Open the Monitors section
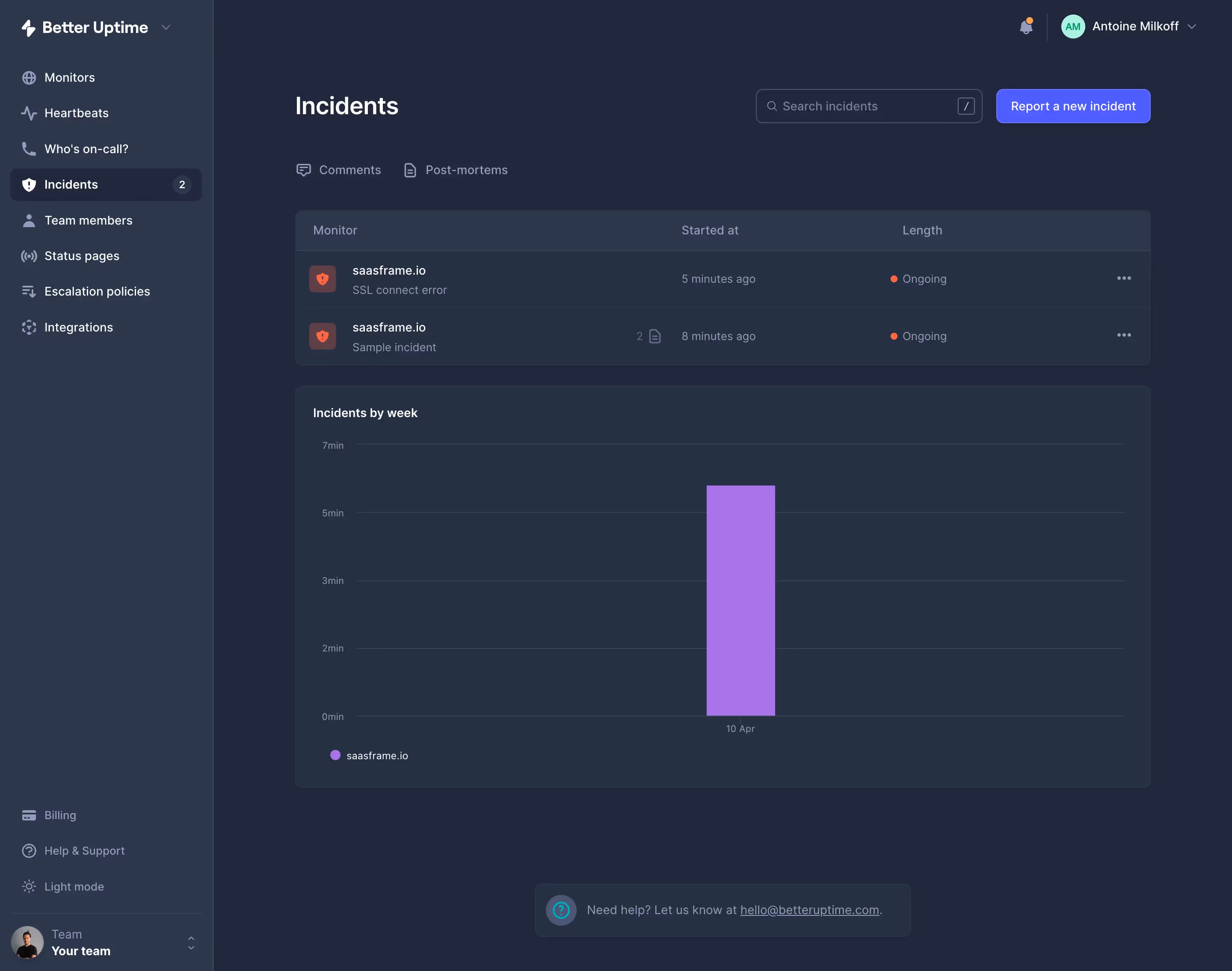This screenshot has height=971, width=1232. [69, 77]
